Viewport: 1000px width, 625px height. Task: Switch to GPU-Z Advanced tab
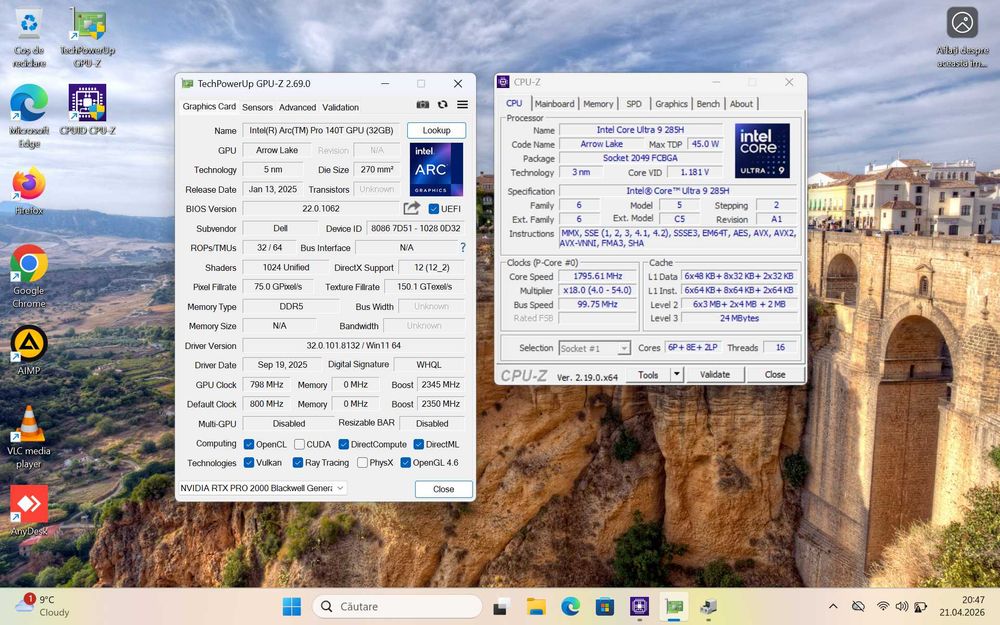(x=297, y=107)
